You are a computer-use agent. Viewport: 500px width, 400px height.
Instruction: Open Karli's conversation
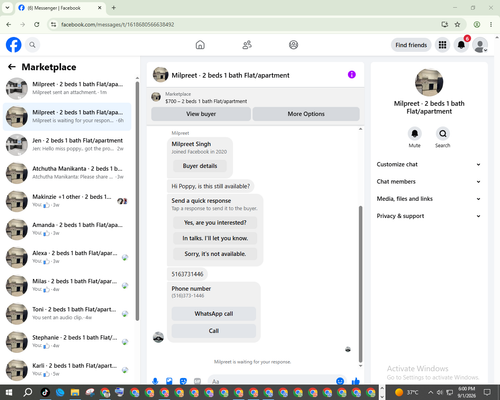(x=67, y=370)
